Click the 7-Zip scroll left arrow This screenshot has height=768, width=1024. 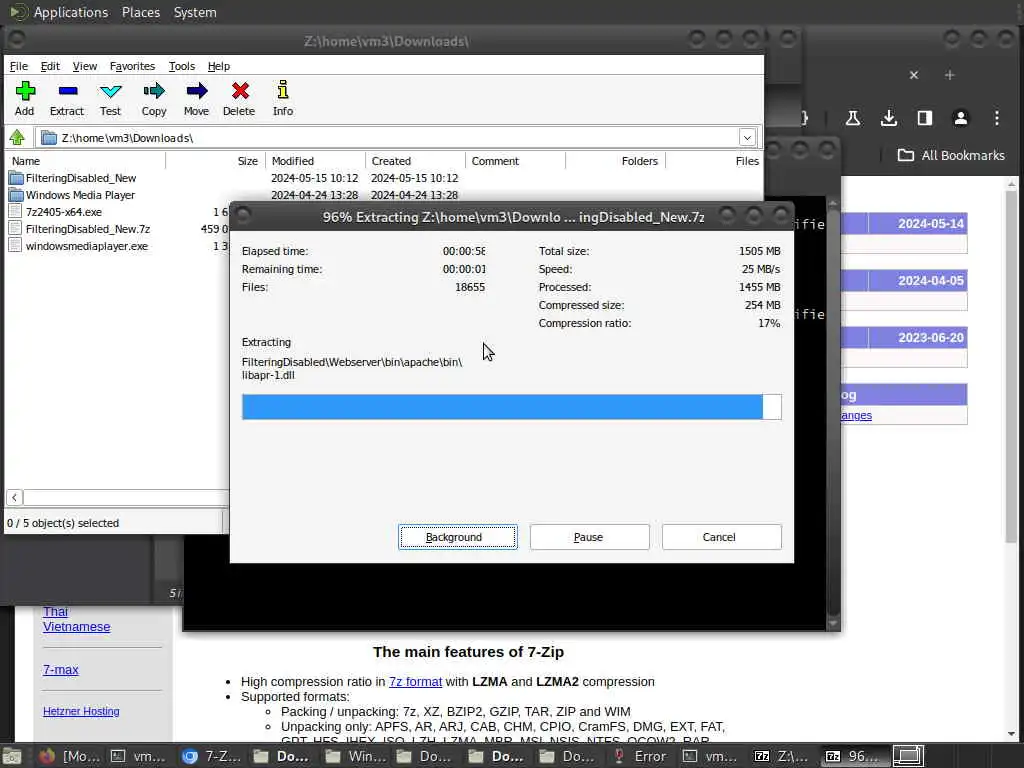click(x=14, y=497)
